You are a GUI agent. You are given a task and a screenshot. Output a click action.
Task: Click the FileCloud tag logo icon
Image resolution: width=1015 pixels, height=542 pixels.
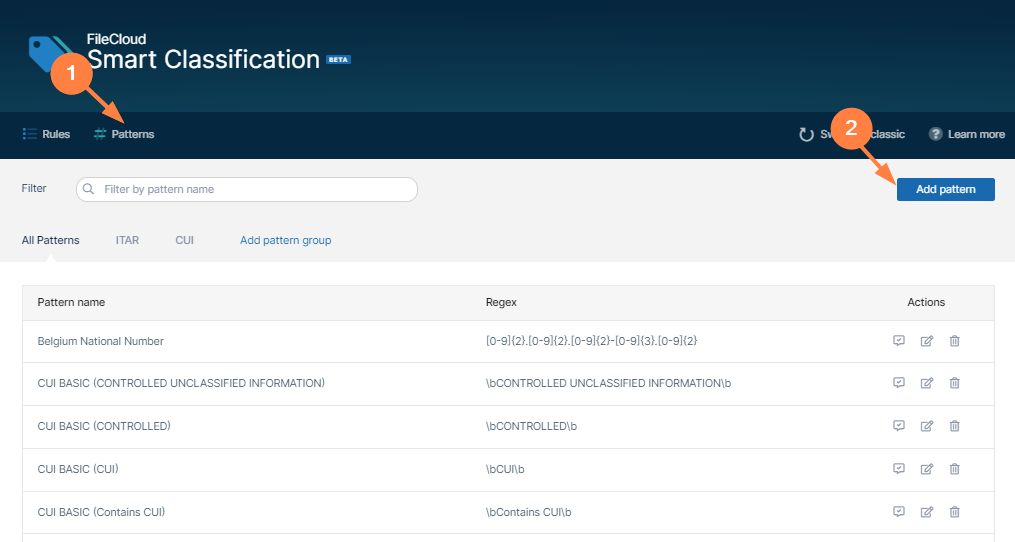(50, 53)
